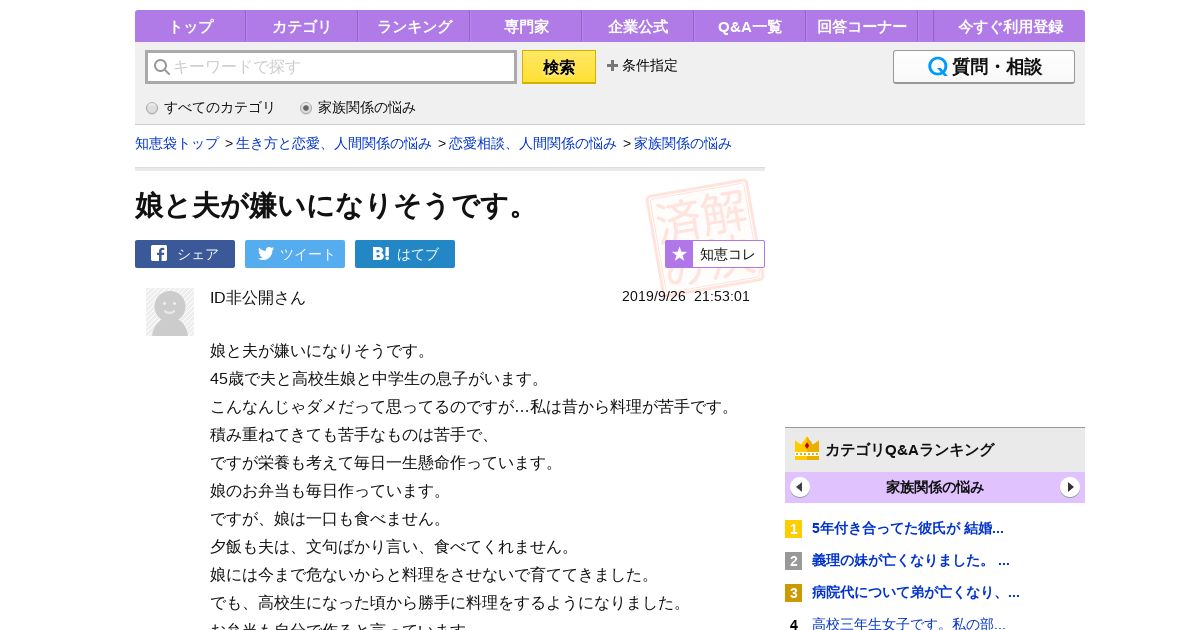Open the 条件指定 search options link
This screenshot has height=630, width=1200.
[x=642, y=66]
